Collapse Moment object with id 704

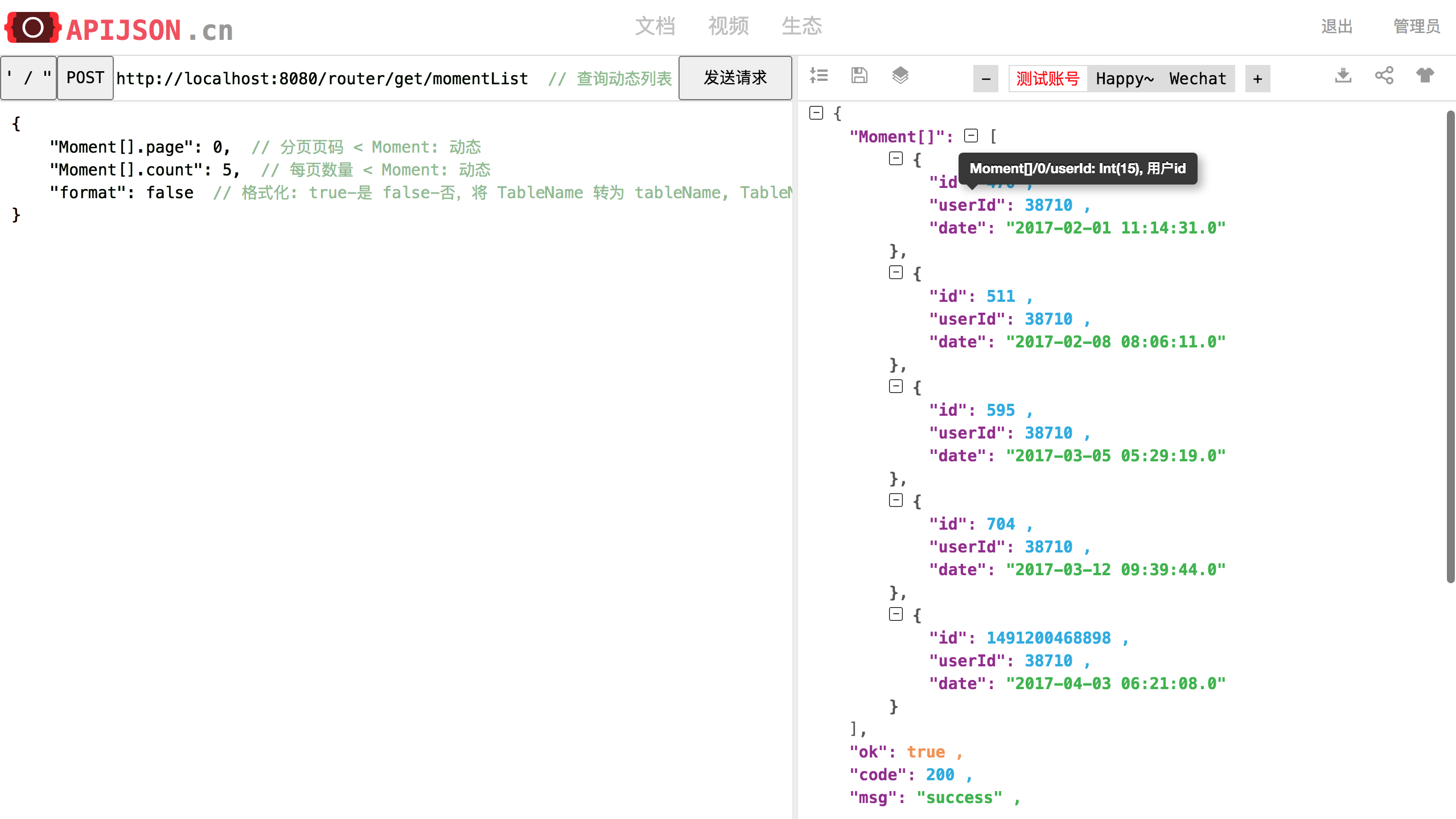896,500
